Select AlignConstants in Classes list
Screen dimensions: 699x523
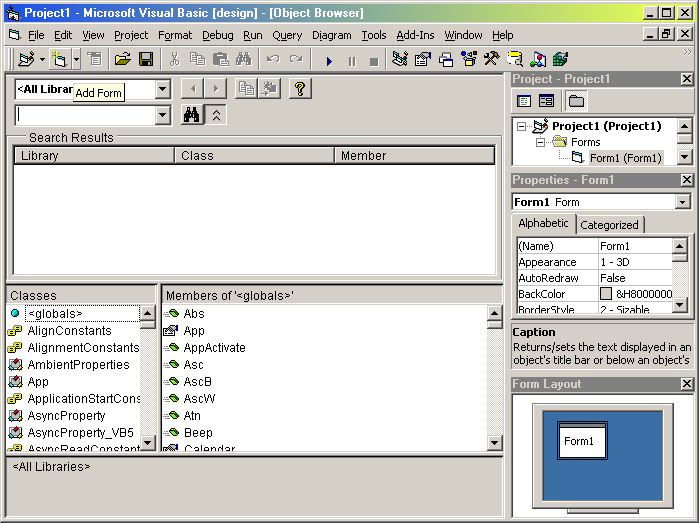point(70,331)
